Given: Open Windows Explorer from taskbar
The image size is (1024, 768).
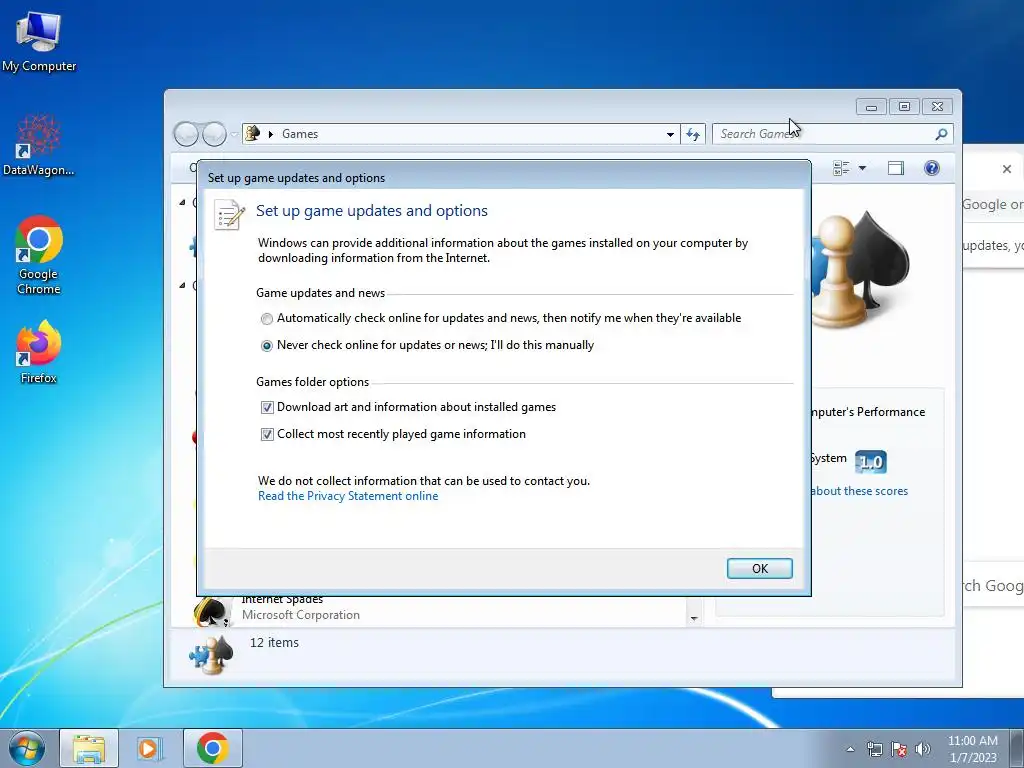Looking at the screenshot, I should tap(89, 748).
